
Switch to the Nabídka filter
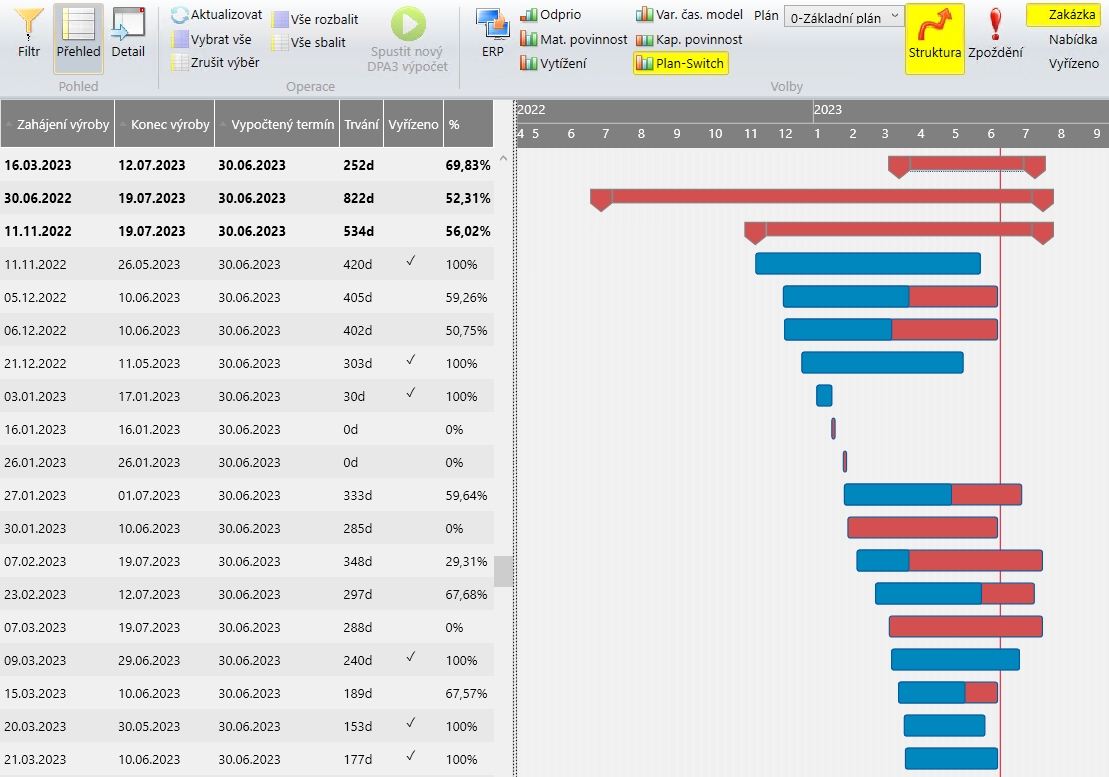click(x=1072, y=40)
